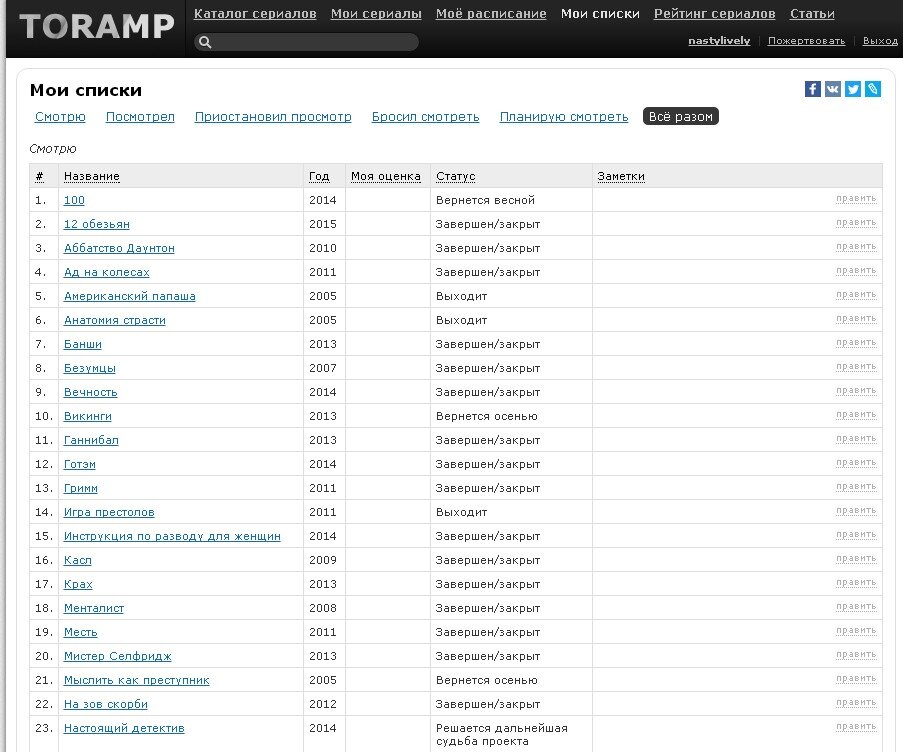Screen dimensions: 903x752
Task: Open Крах series page
Action: (78, 584)
